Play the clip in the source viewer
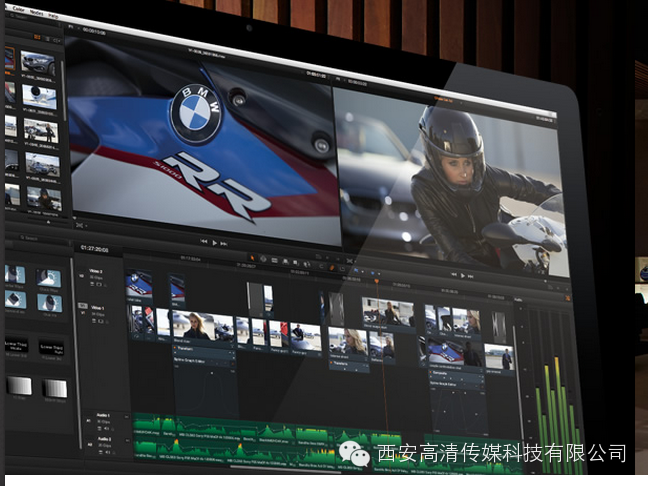This screenshot has height=486, width=648. tap(214, 243)
